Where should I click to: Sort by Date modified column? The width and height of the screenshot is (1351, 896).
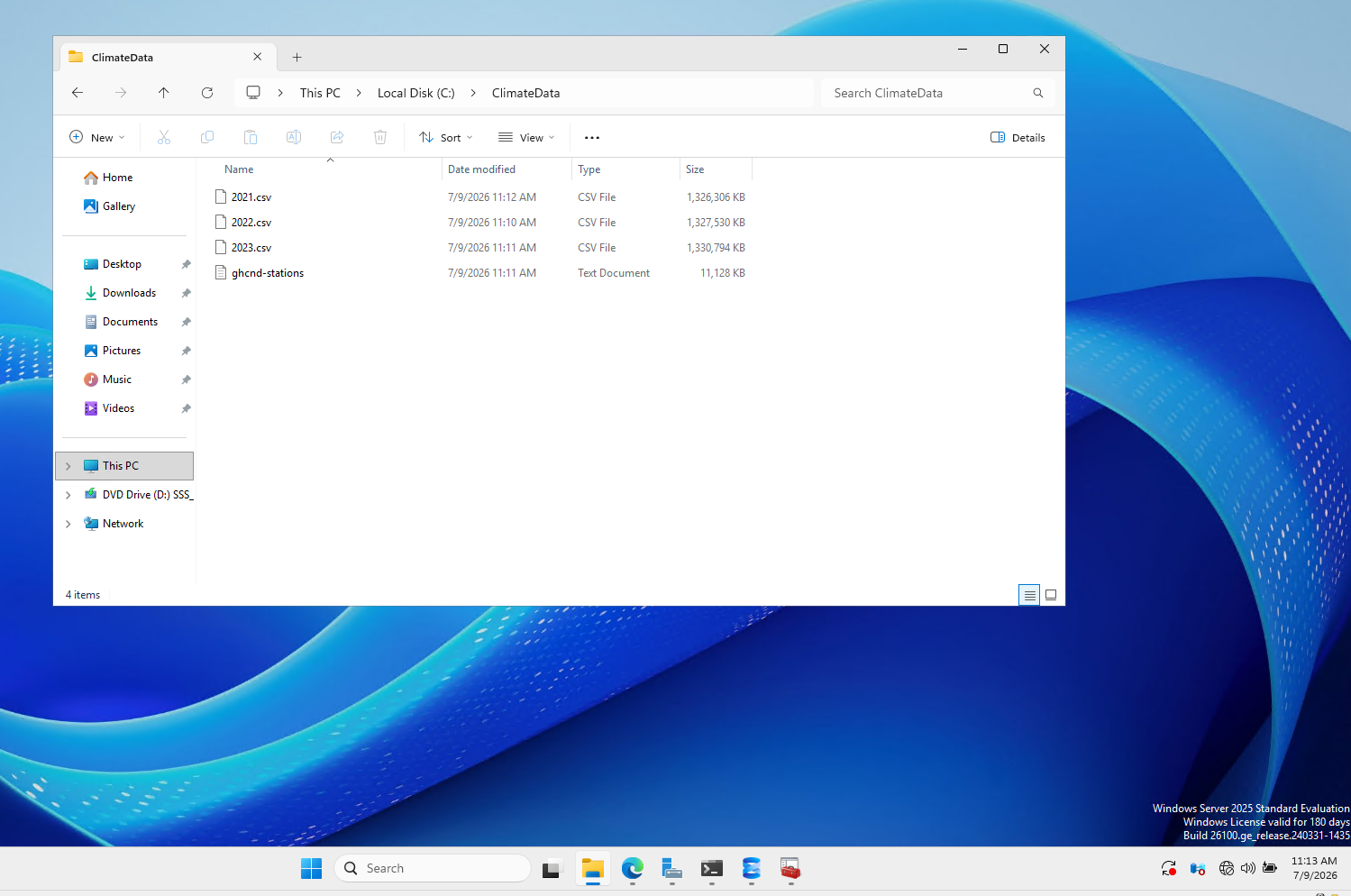click(x=481, y=169)
